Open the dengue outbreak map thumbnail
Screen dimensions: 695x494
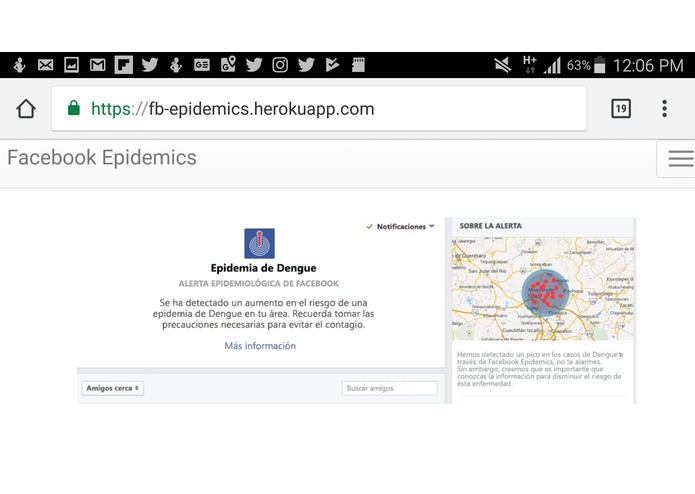click(x=543, y=288)
